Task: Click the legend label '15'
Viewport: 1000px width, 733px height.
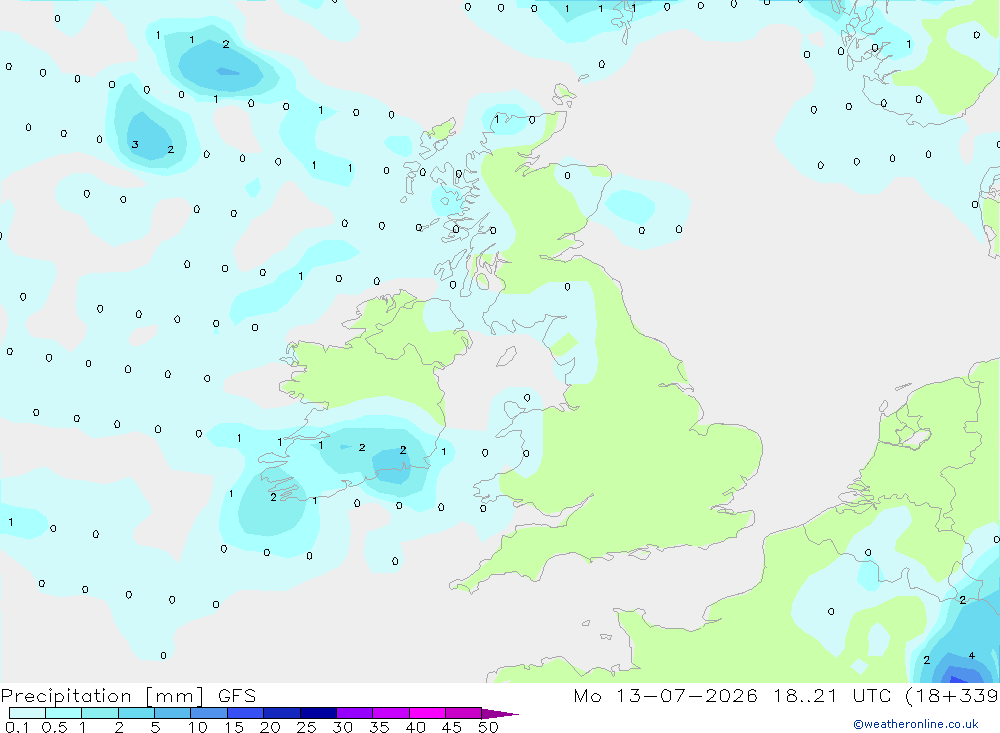Action: click(234, 727)
